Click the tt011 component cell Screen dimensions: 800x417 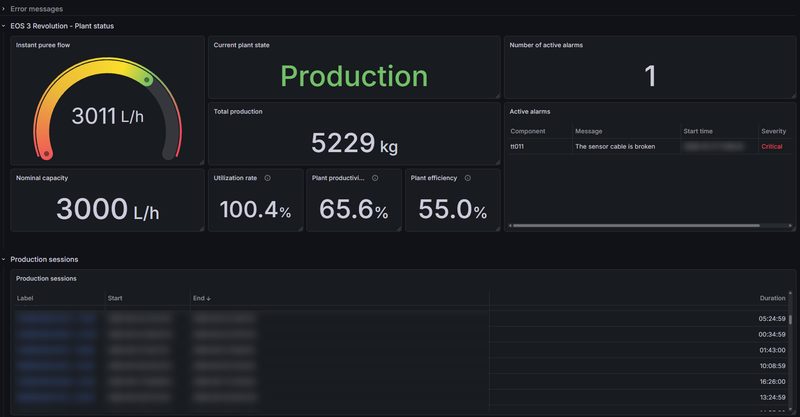click(x=517, y=146)
